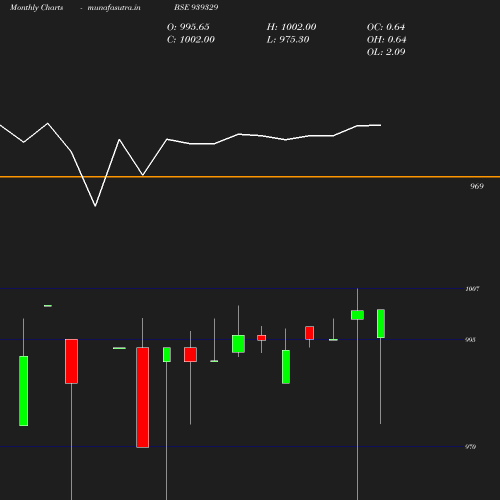500x500 pixels.
Task: Click the tall red candle touching the 970 line
Action: click(x=143, y=397)
